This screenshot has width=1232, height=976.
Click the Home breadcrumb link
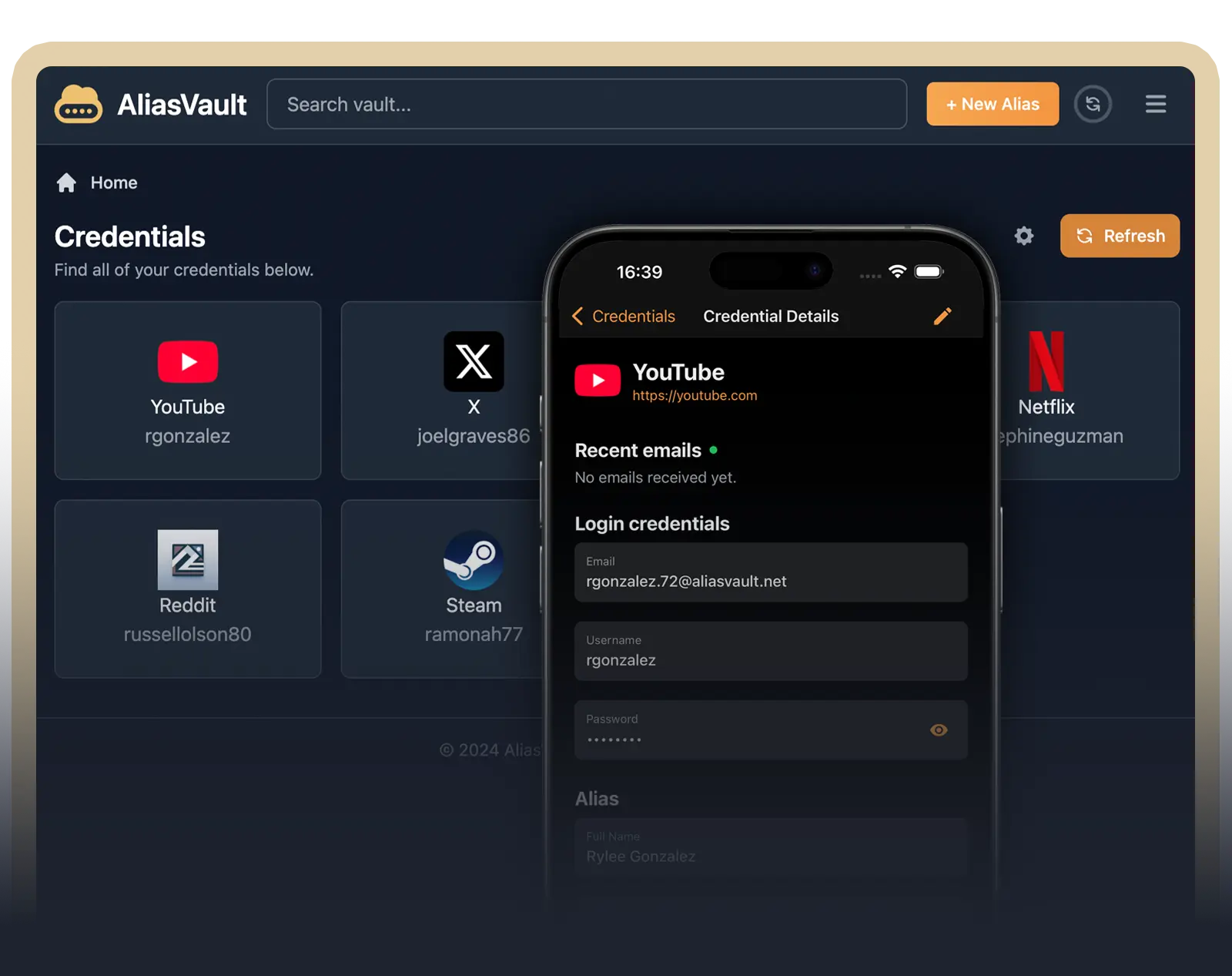coord(114,183)
